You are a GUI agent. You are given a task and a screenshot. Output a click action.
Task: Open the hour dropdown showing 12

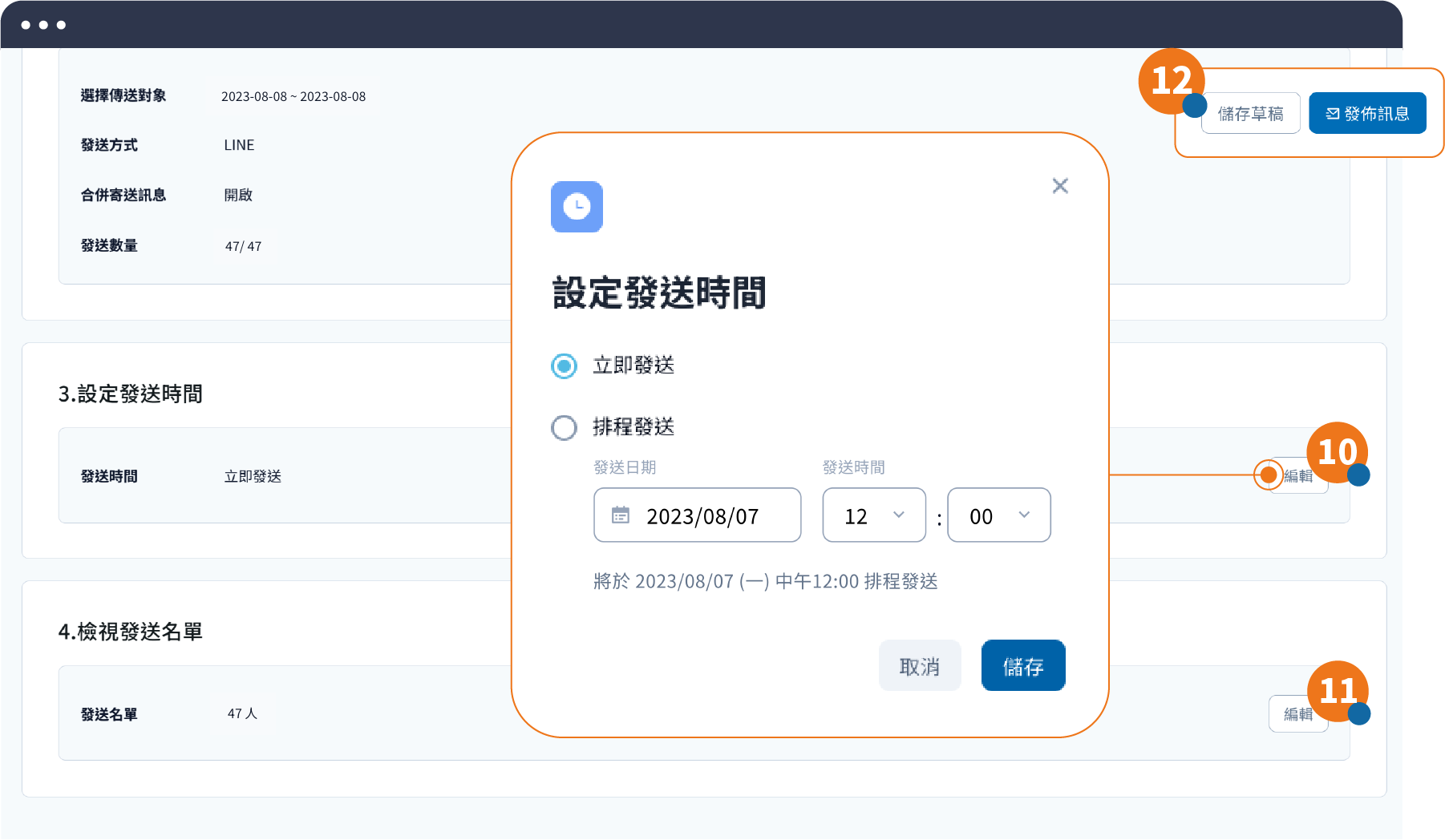874,515
